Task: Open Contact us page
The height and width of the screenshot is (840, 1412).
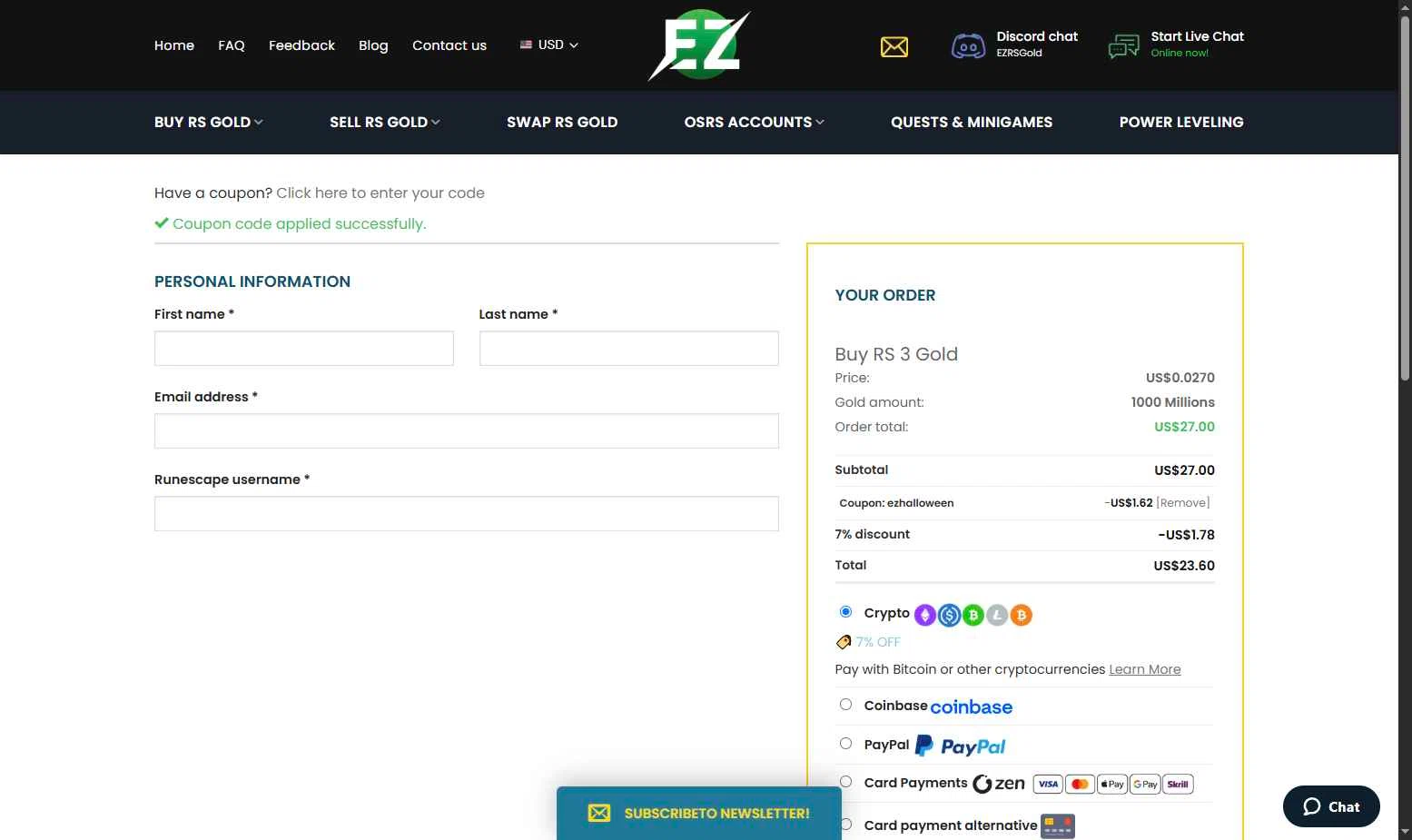Action: 449,45
